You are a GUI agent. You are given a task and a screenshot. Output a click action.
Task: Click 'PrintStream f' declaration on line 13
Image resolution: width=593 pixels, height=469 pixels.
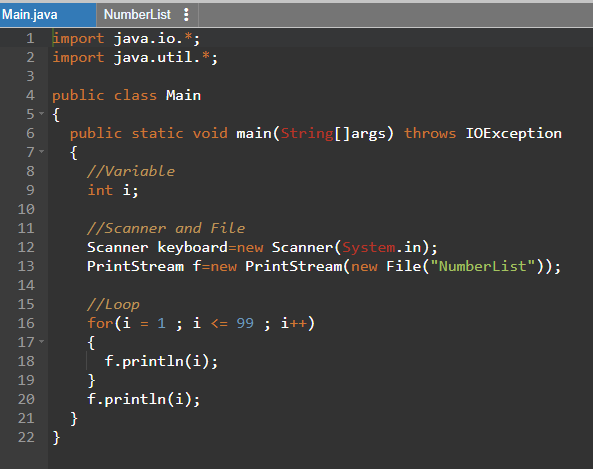tap(144, 266)
